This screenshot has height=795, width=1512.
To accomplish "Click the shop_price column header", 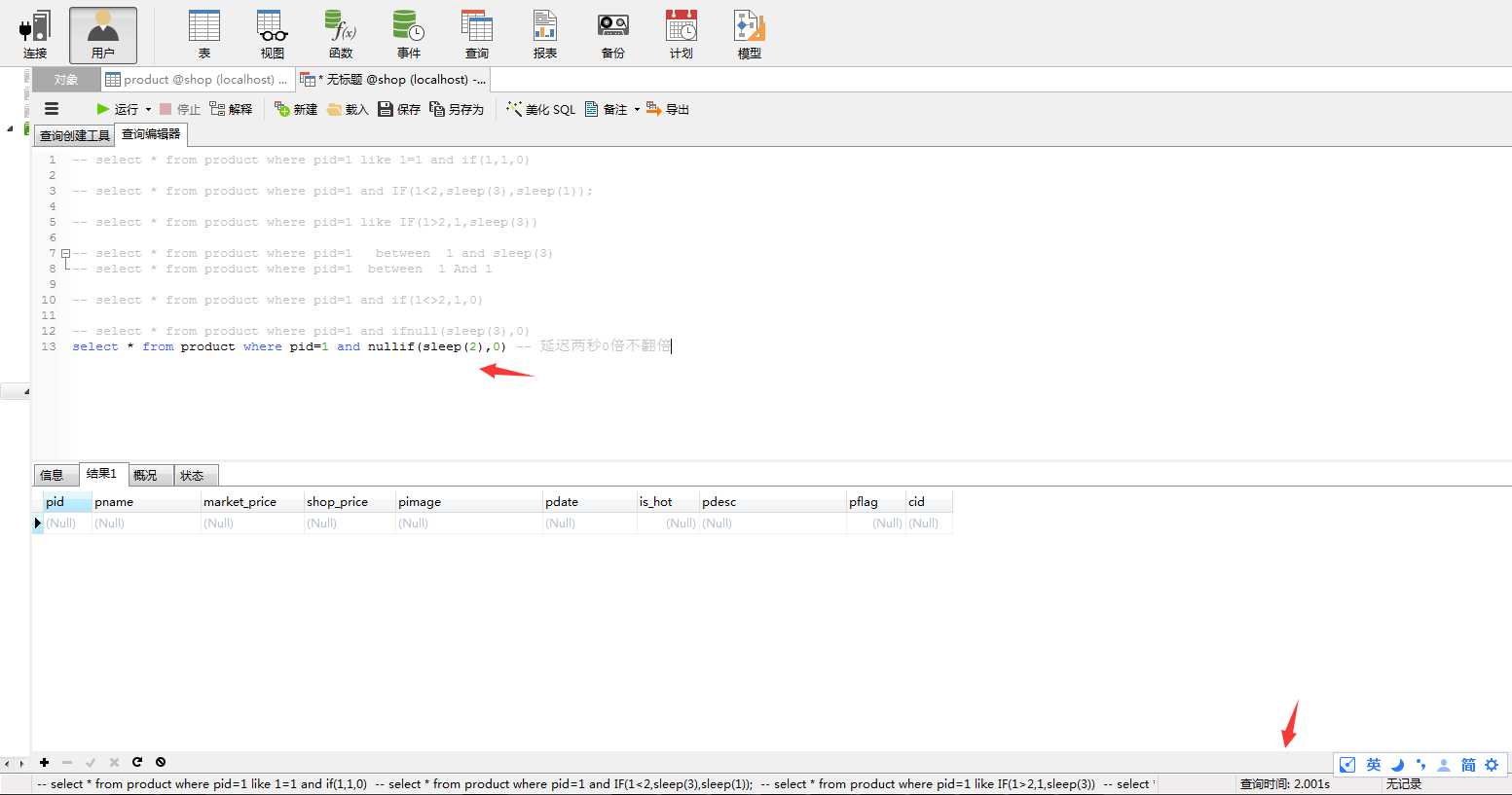I will (350, 502).
